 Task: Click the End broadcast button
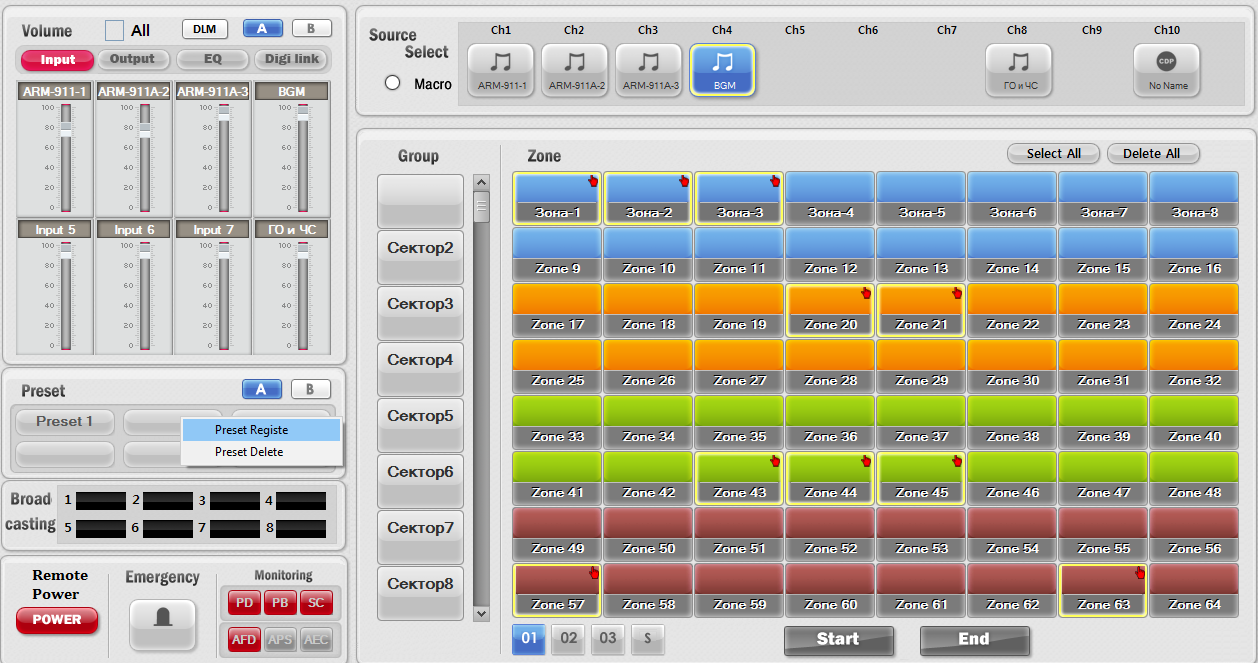pos(974,640)
